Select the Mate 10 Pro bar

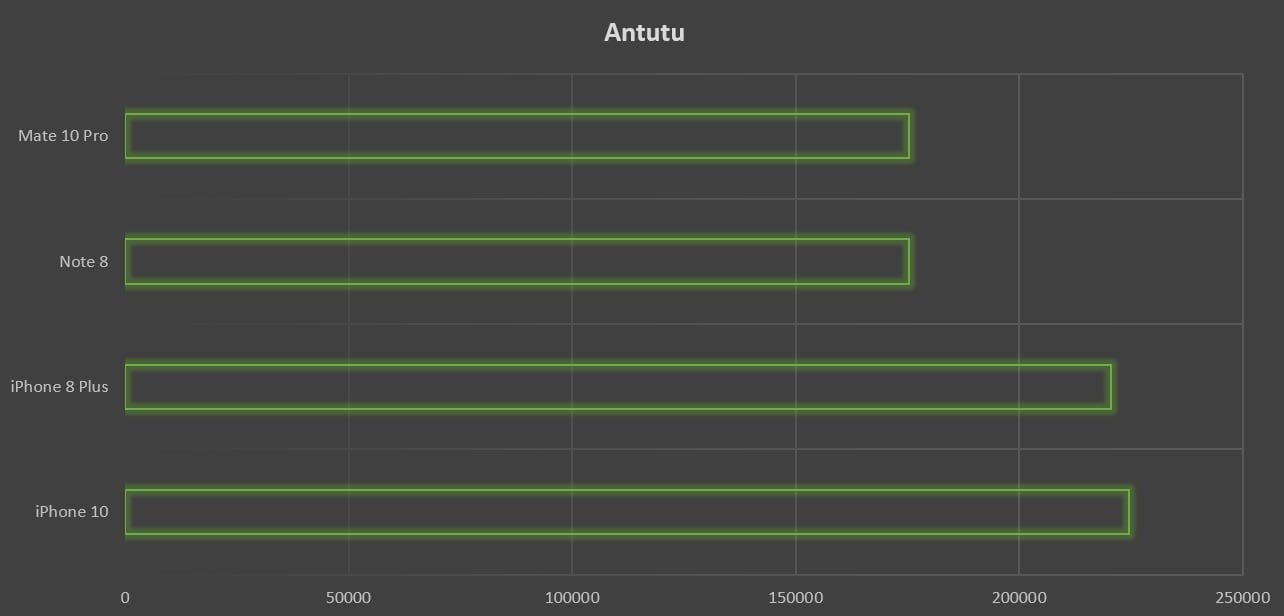tap(516, 136)
